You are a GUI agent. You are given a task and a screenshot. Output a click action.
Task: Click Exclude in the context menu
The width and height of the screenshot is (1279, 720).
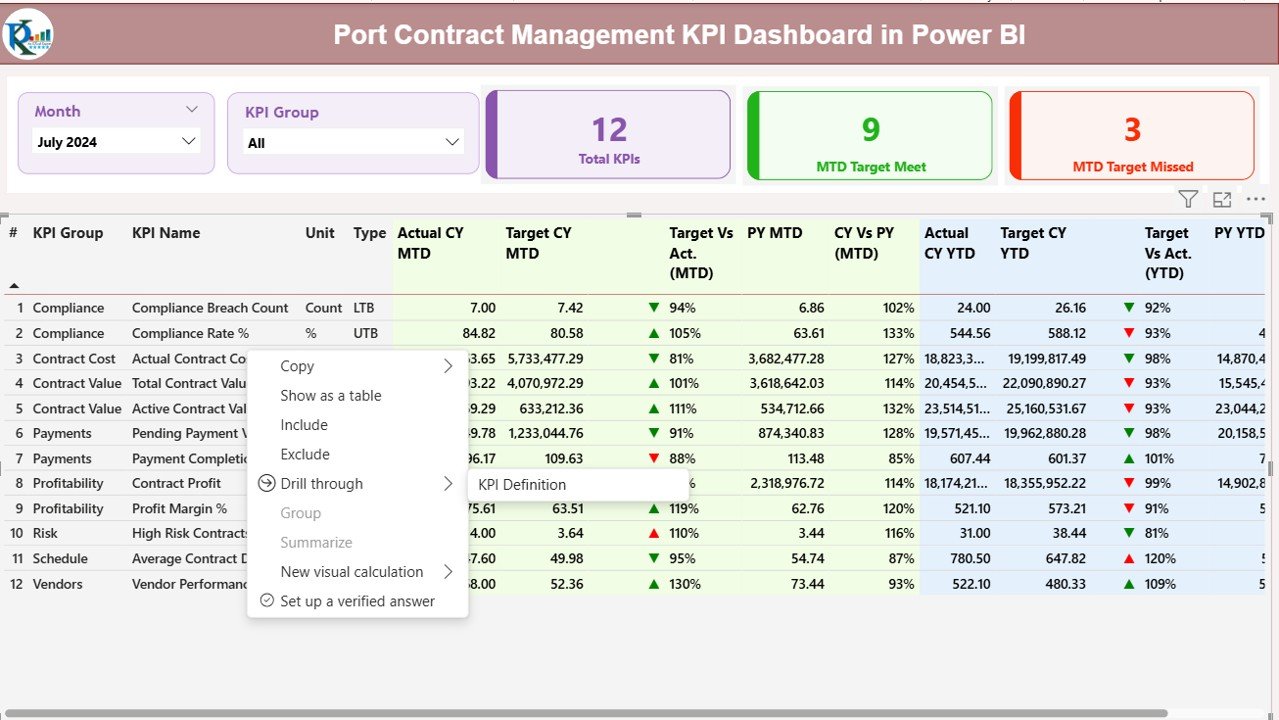304,453
